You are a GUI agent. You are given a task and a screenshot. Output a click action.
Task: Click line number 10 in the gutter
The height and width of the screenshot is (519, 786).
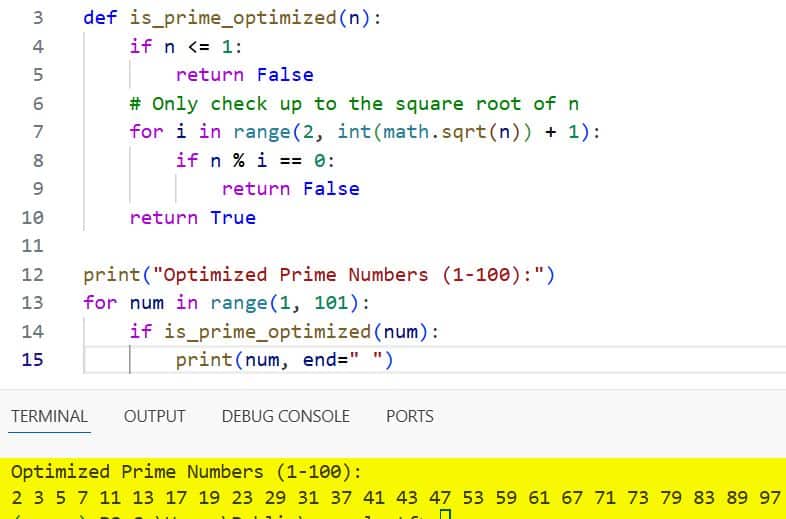click(32, 217)
